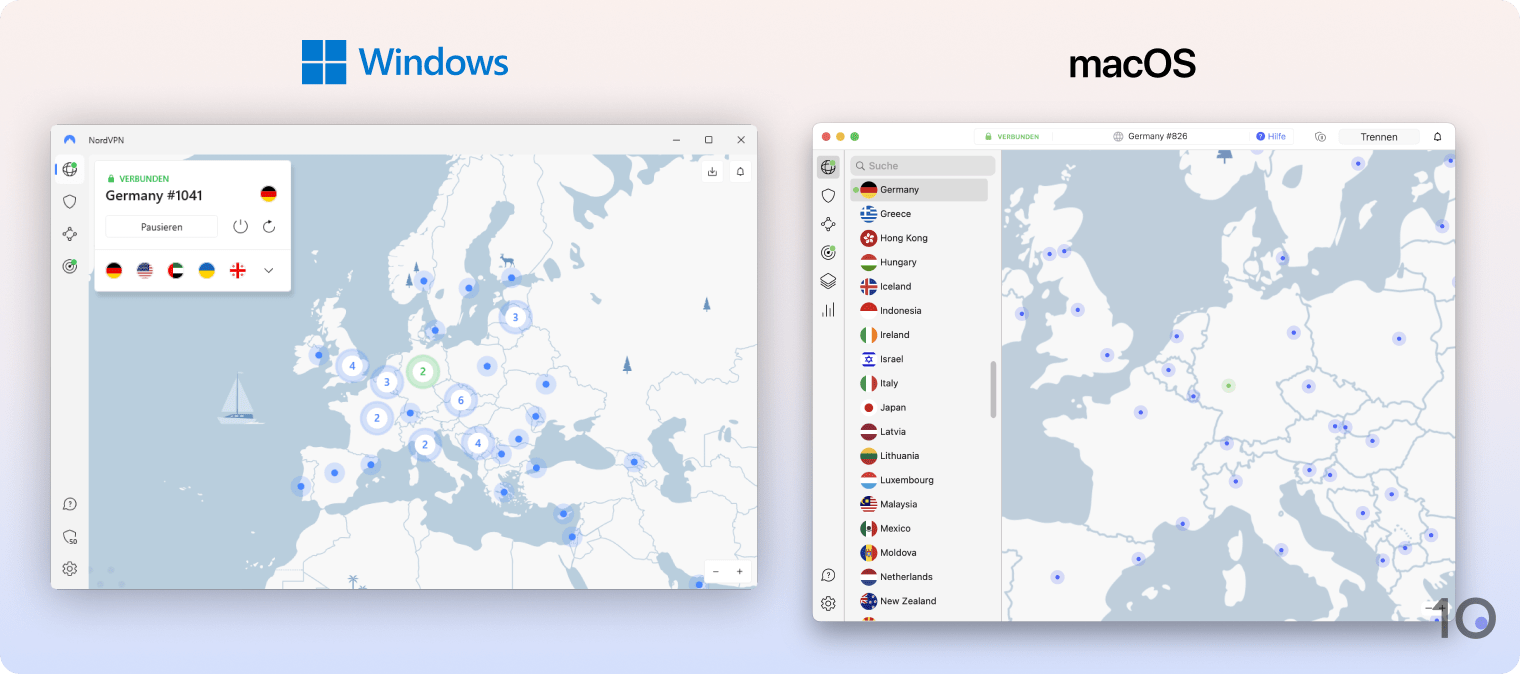Click the green cluster marker 2 over Germany
The width and height of the screenshot is (1520, 674).
(x=422, y=371)
